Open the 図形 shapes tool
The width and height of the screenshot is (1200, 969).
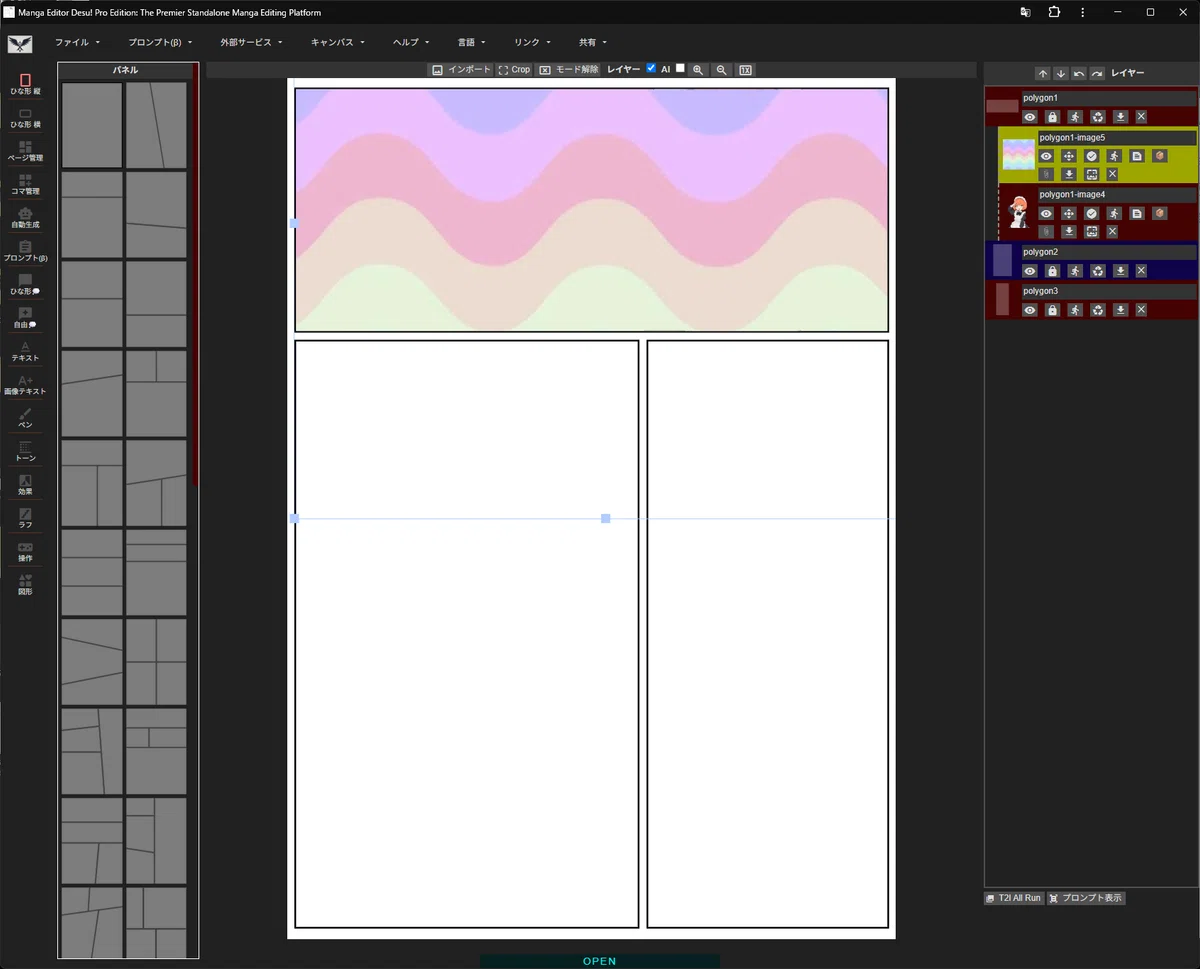25,585
